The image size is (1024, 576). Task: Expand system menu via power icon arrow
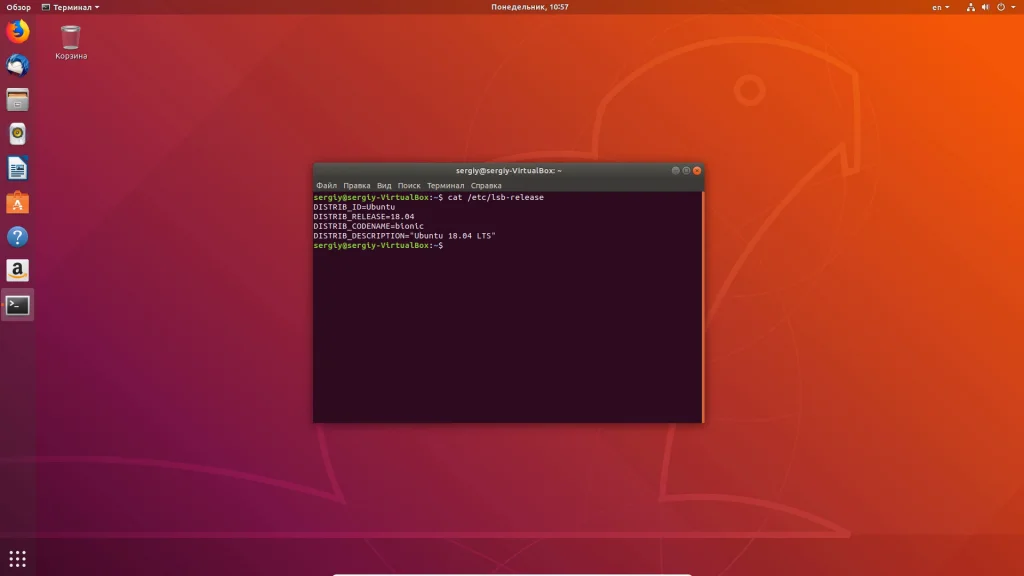click(x=1011, y=7)
